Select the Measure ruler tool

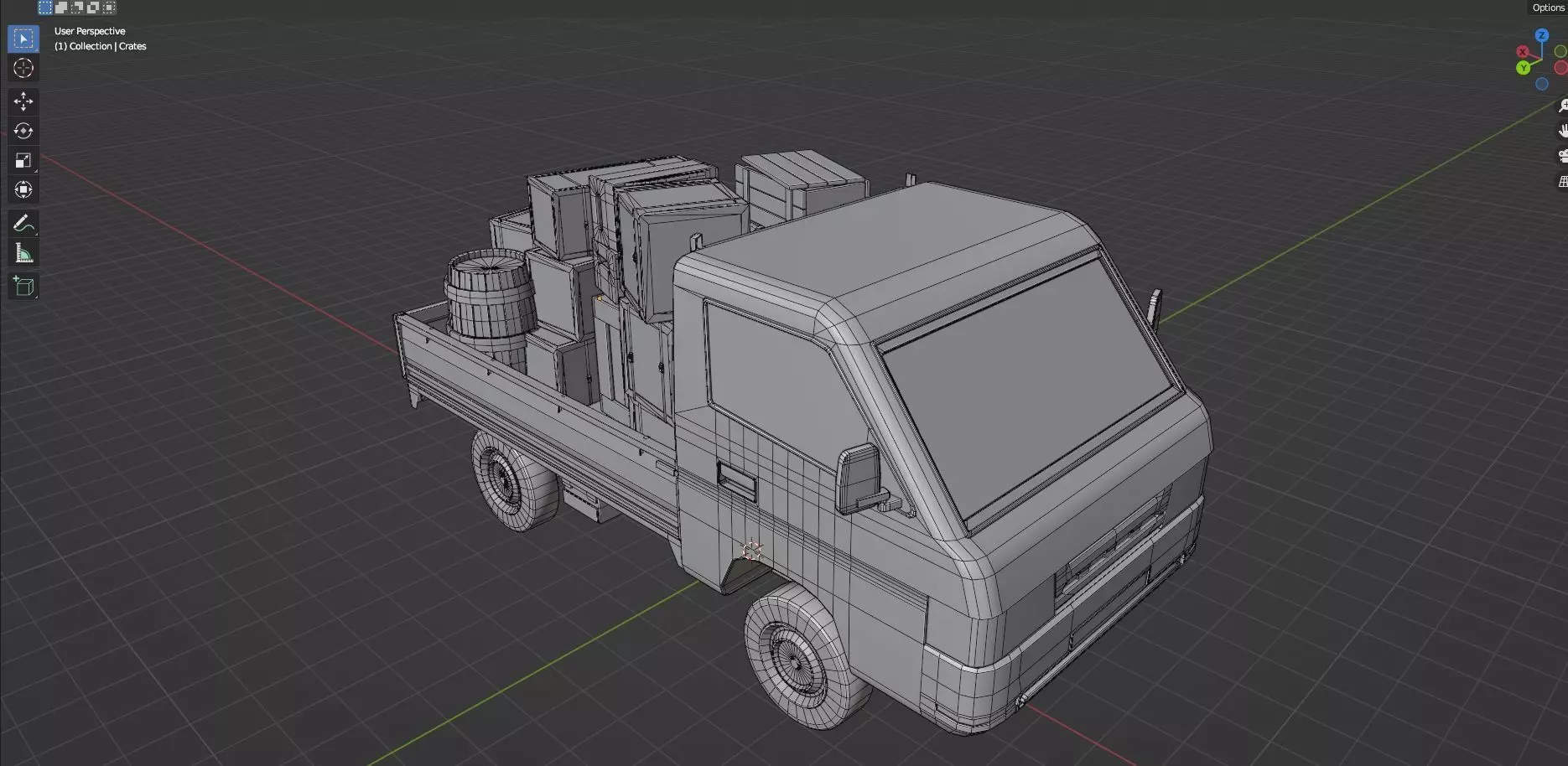click(x=23, y=253)
